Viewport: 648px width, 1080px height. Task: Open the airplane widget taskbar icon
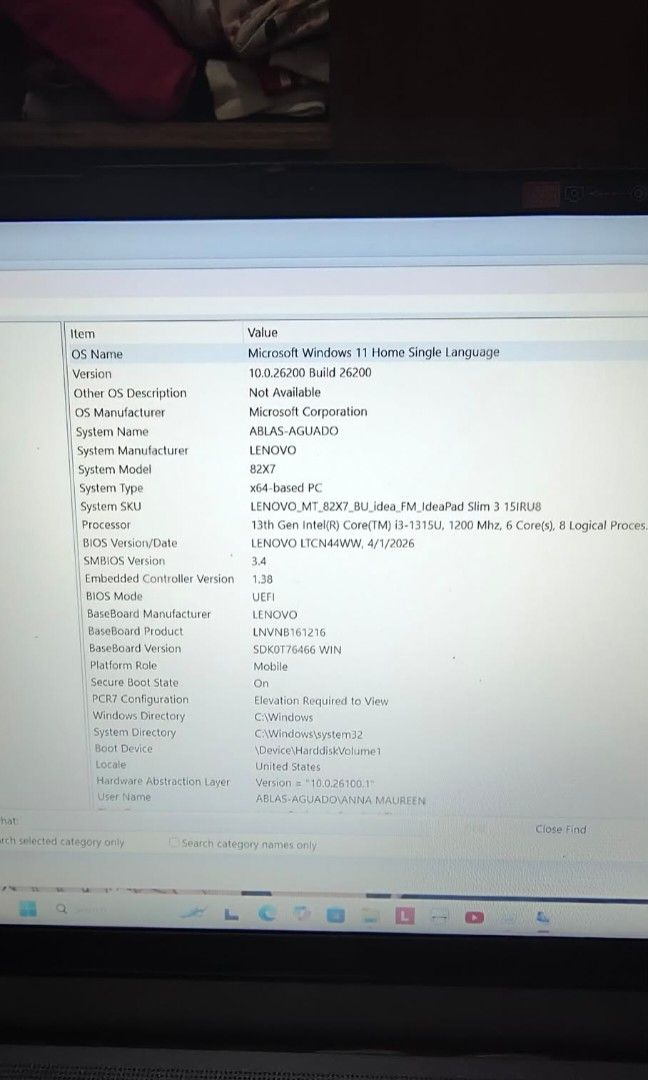(194, 913)
